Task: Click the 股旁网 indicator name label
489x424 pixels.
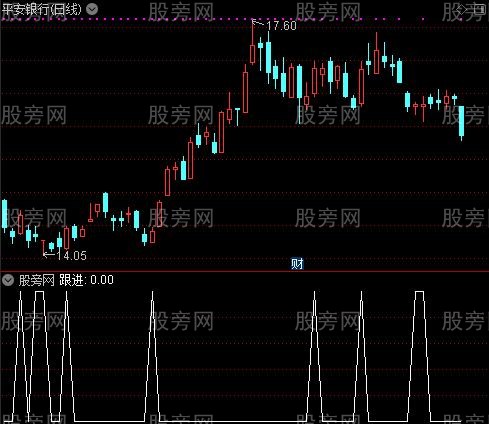Action: pos(37,280)
